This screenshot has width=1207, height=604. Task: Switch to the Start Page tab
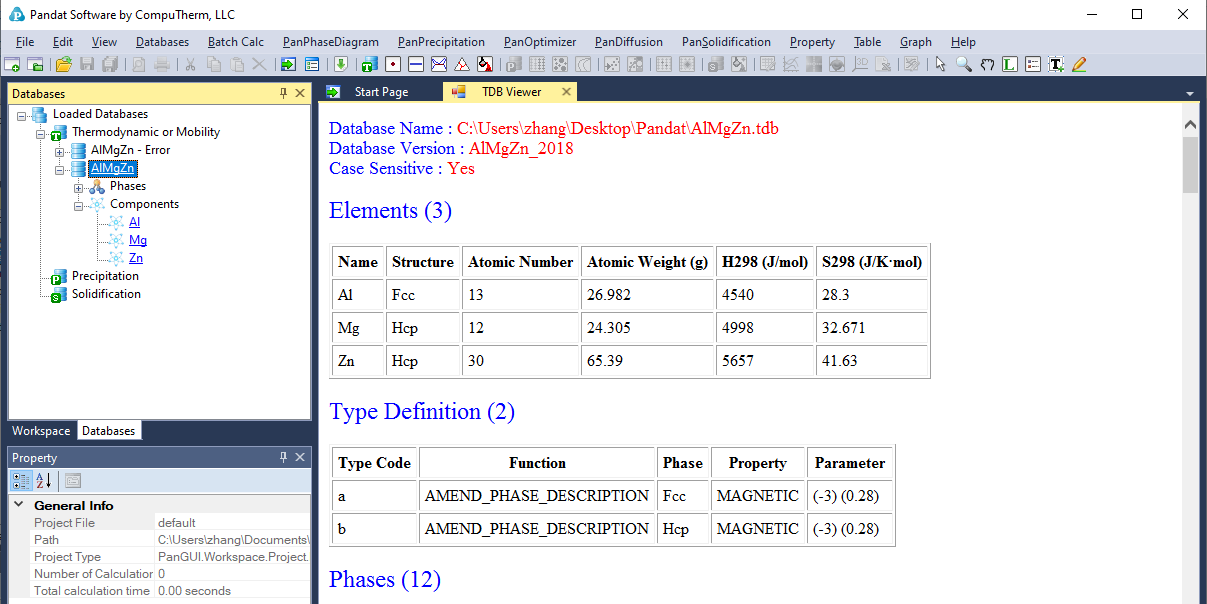pyautogui.click(x=380, y=92)
